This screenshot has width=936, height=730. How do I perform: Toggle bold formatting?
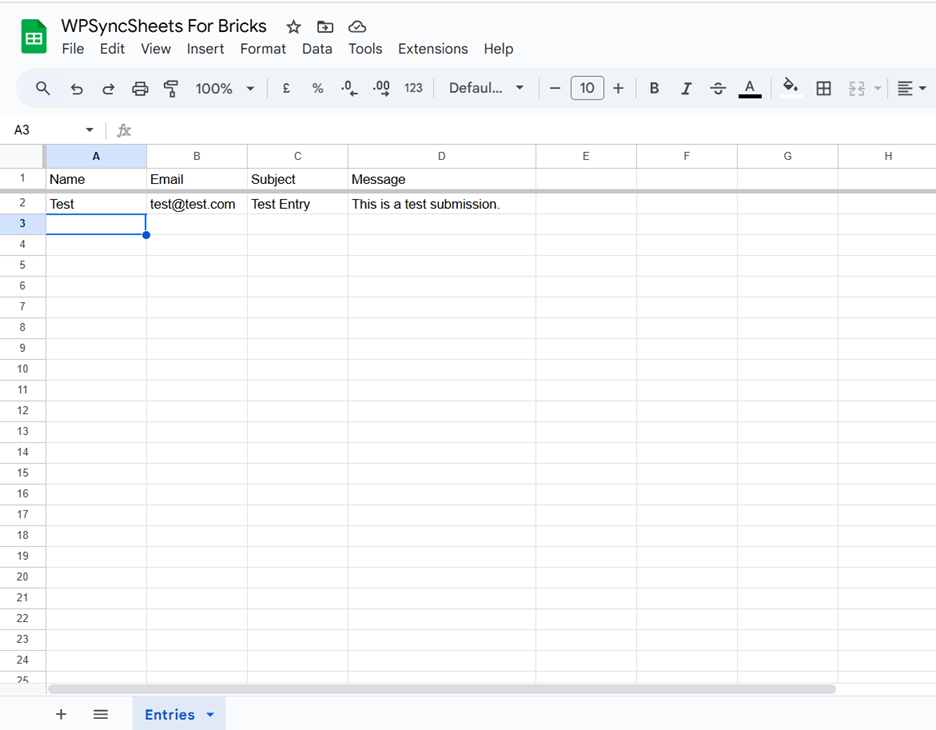point(653,88)
